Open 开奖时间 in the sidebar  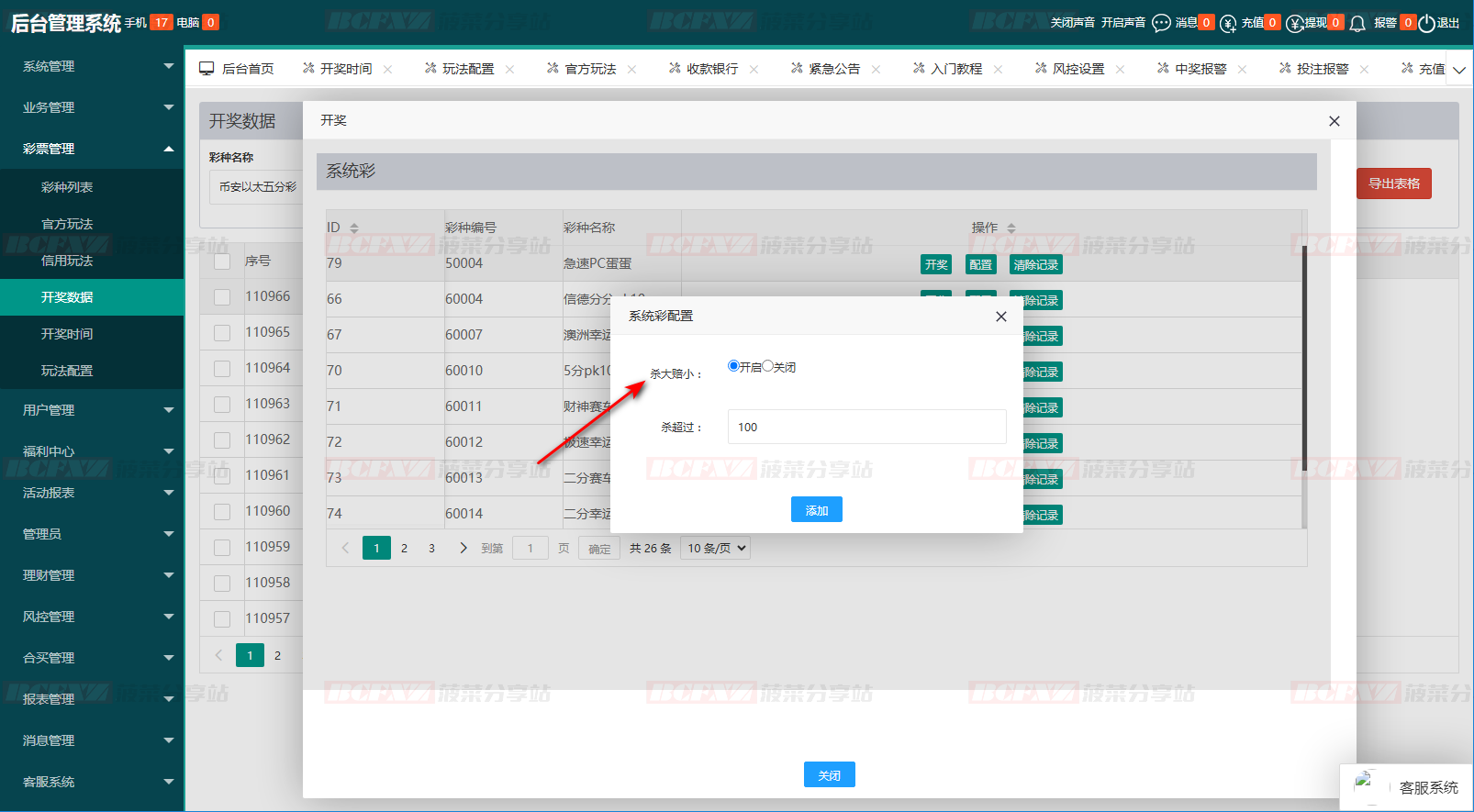point(67,334)
